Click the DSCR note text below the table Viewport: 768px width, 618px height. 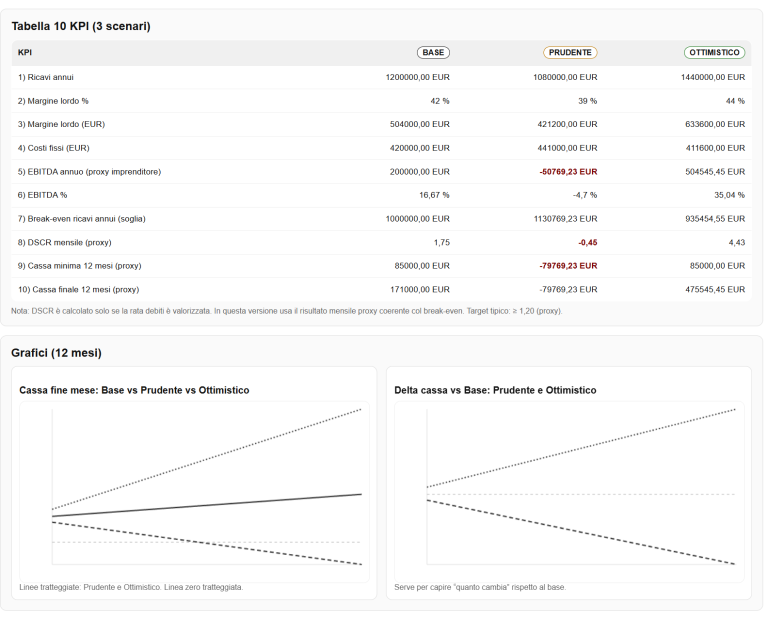287,311
